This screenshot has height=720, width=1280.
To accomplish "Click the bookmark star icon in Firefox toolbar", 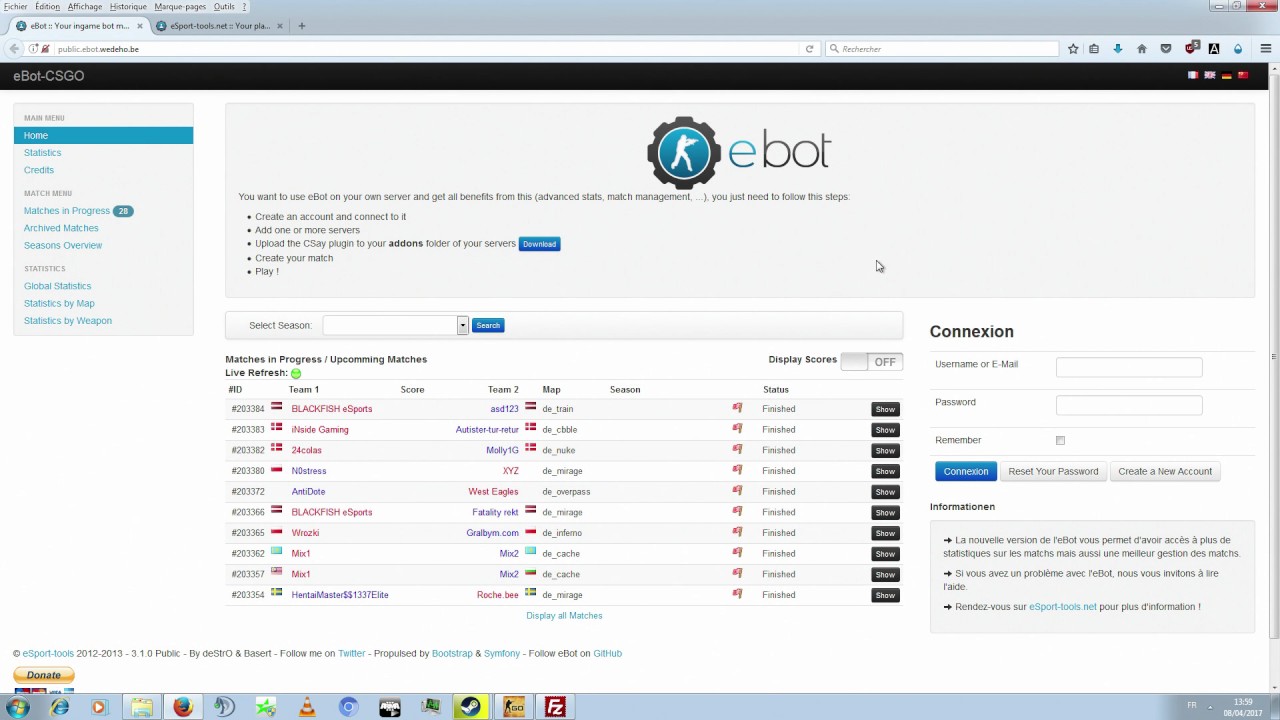I will pos(1073,49).
